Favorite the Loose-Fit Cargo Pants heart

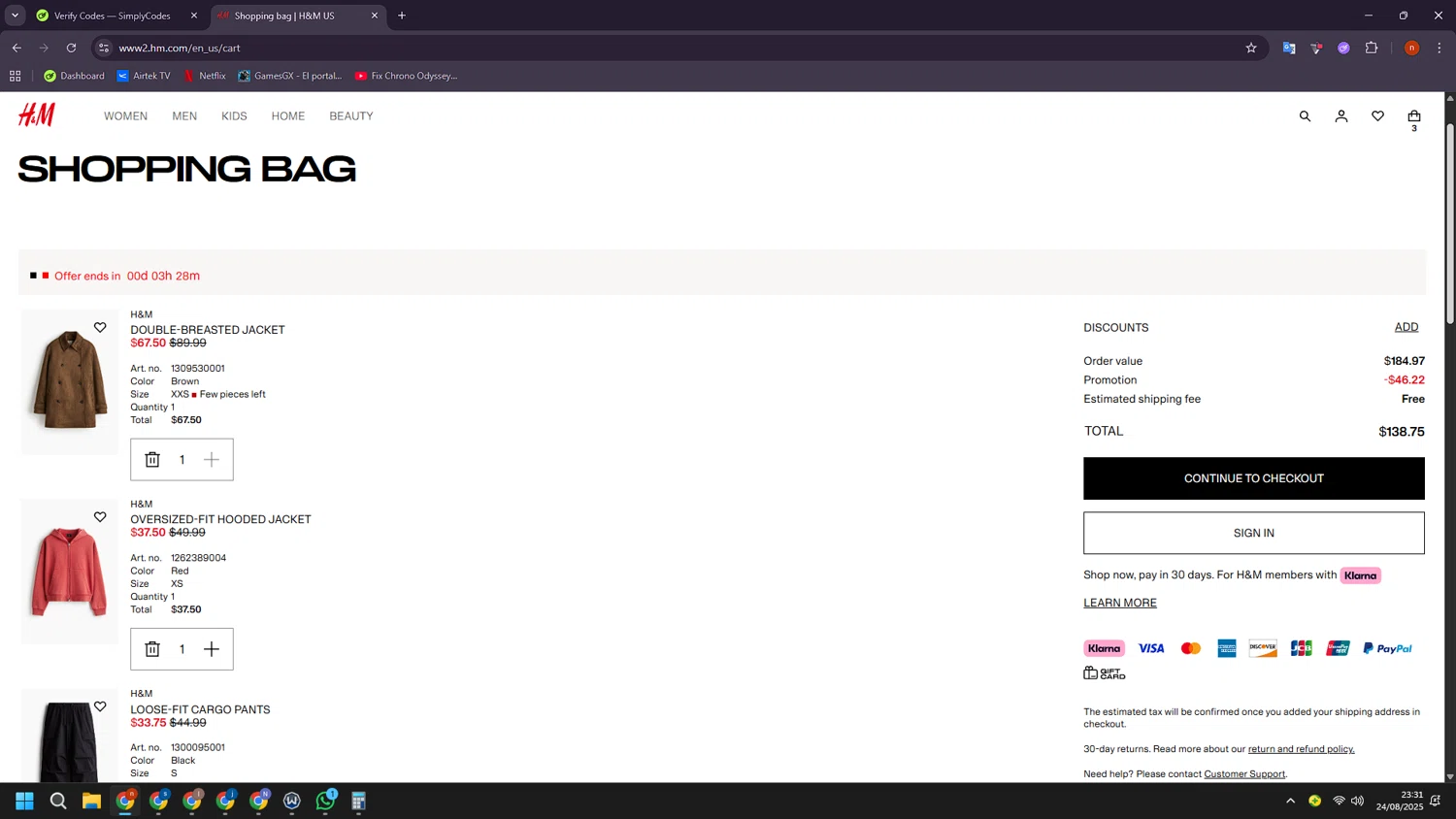click(x=100, y=706)
